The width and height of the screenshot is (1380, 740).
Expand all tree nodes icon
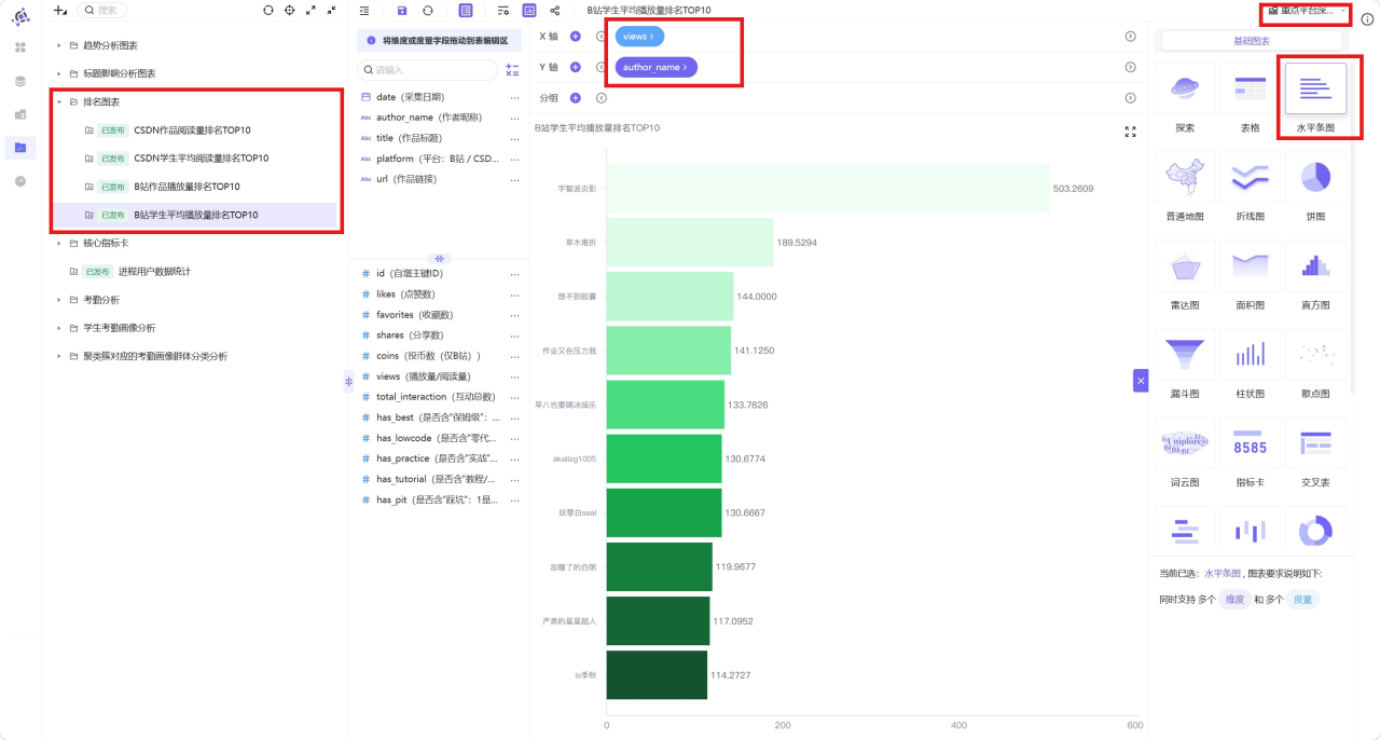tap(311, 10)
